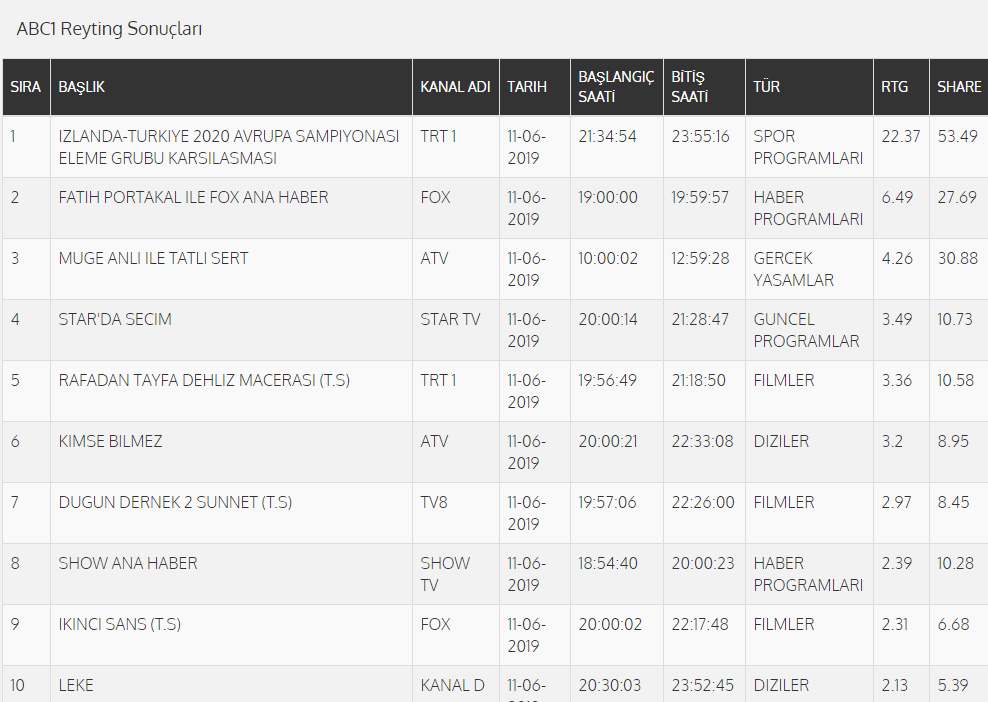Image resolution: width=988 pixels, height=702 pixels.
Task: Click the RTG column header
Action: point(895,87)
